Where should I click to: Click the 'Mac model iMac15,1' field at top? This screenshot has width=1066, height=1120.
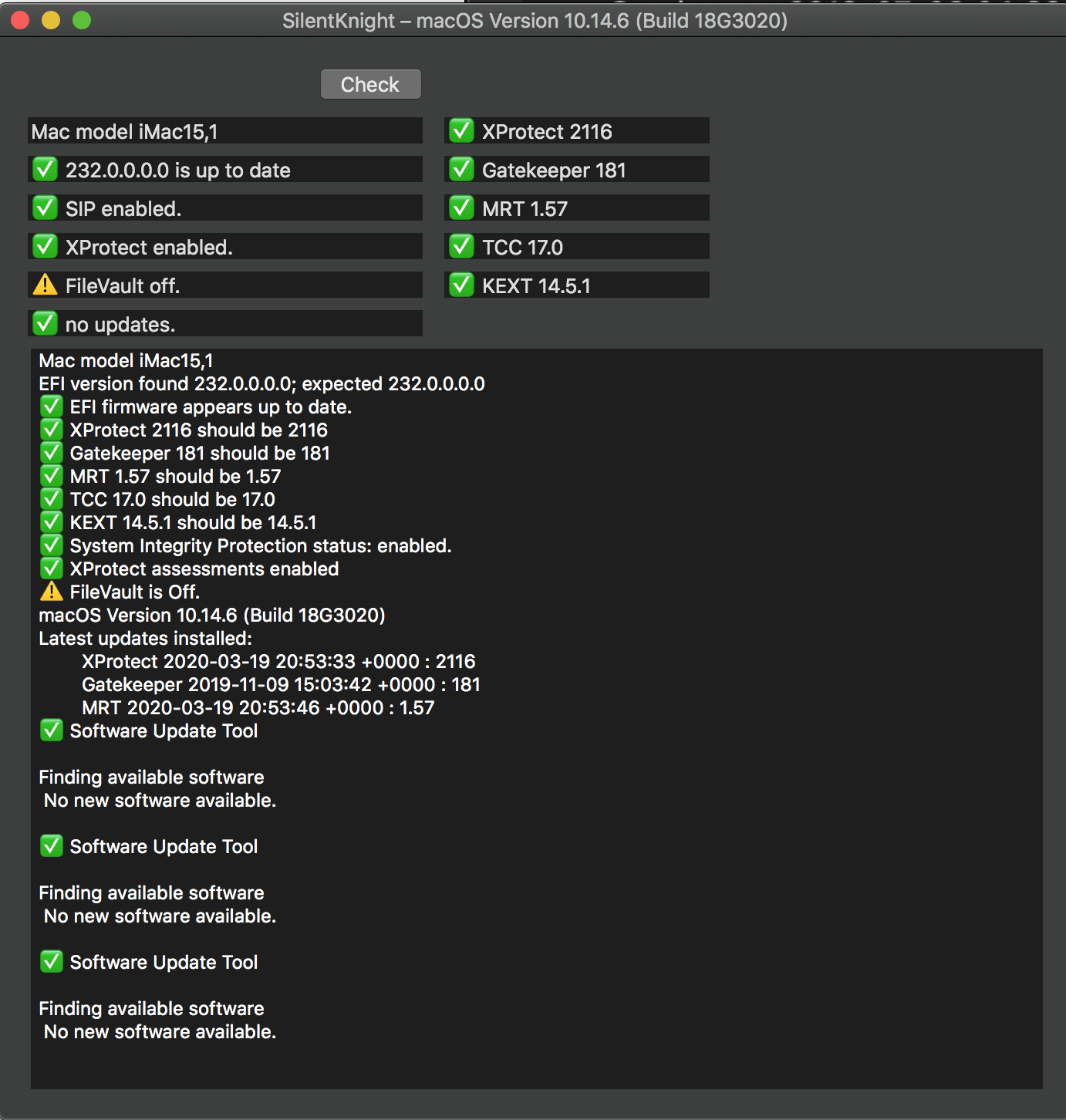[x=225, y=131]
